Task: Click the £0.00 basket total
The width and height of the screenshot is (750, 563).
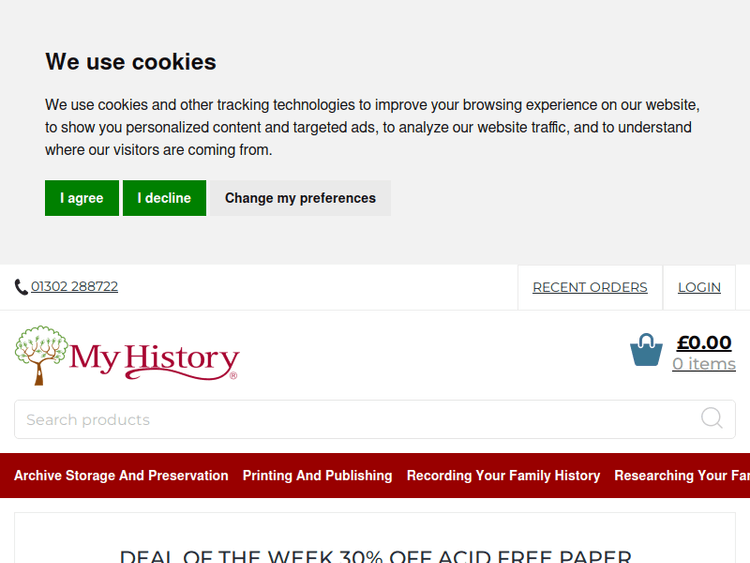Action: click(704, 343)
